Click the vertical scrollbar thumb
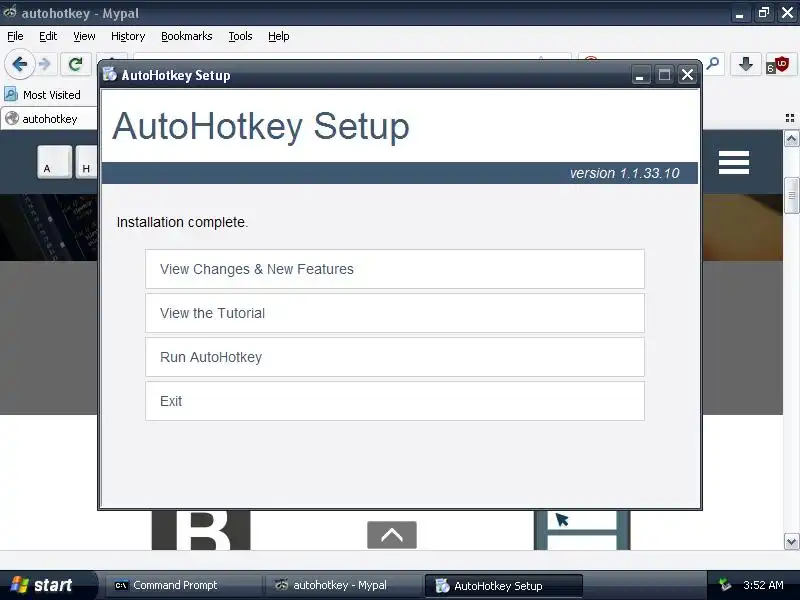800x600 pixels. pos(791,195)
